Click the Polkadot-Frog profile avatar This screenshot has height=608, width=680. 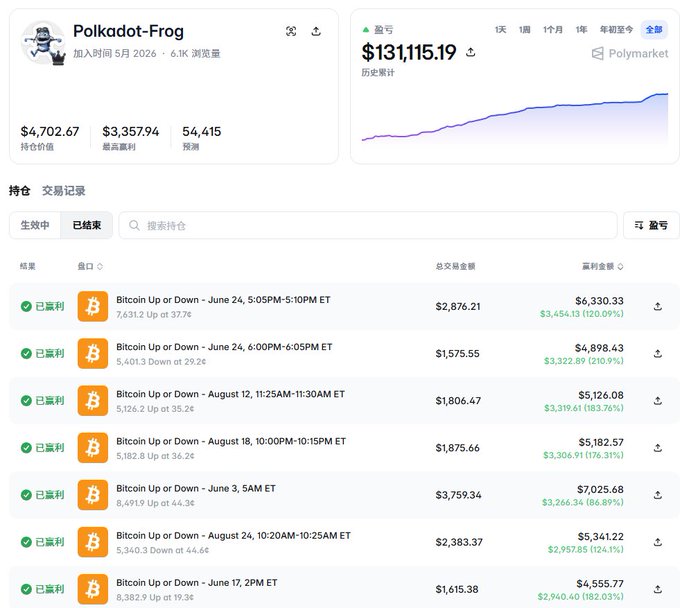43,42
